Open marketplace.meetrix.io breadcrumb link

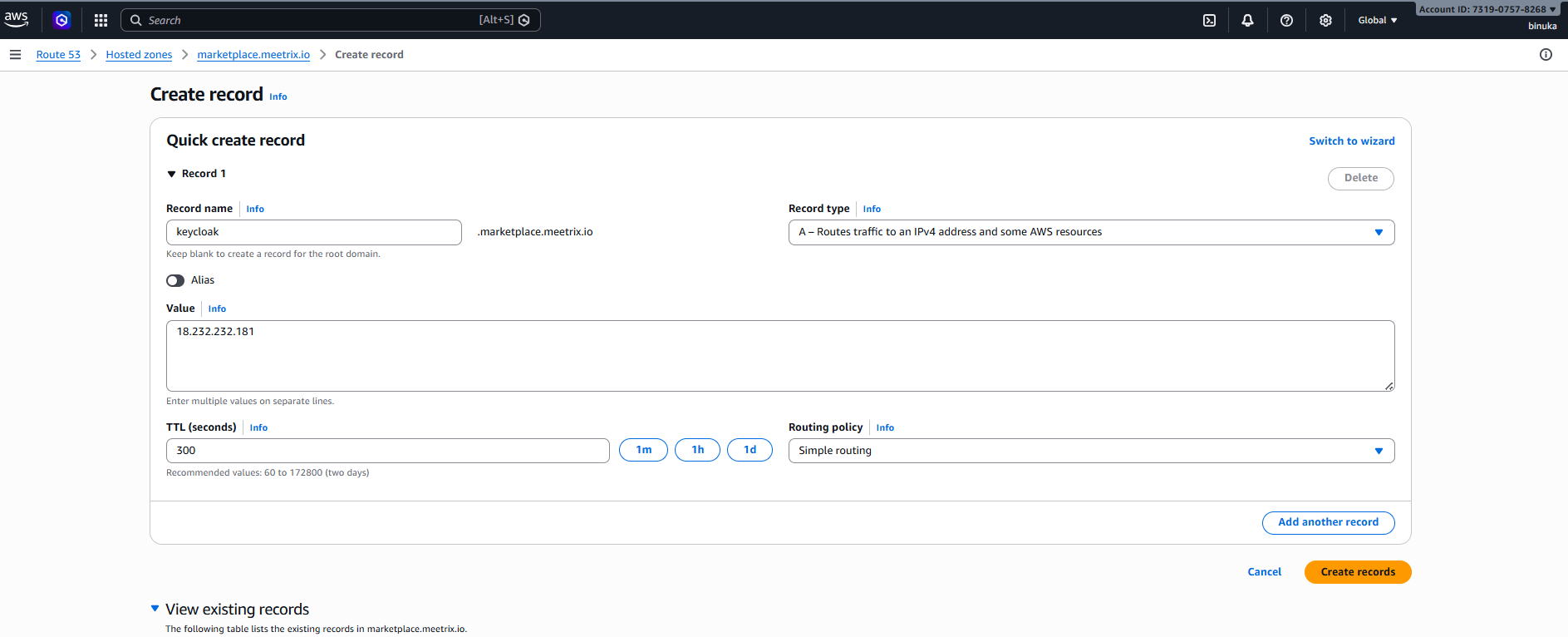click(x=253, y=55)
